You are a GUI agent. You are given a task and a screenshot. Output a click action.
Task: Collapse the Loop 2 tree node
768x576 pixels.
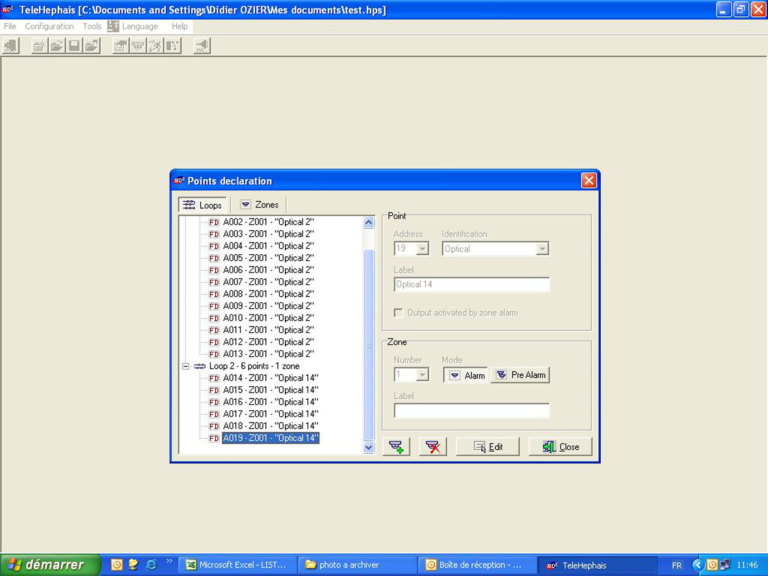[186, 366]
